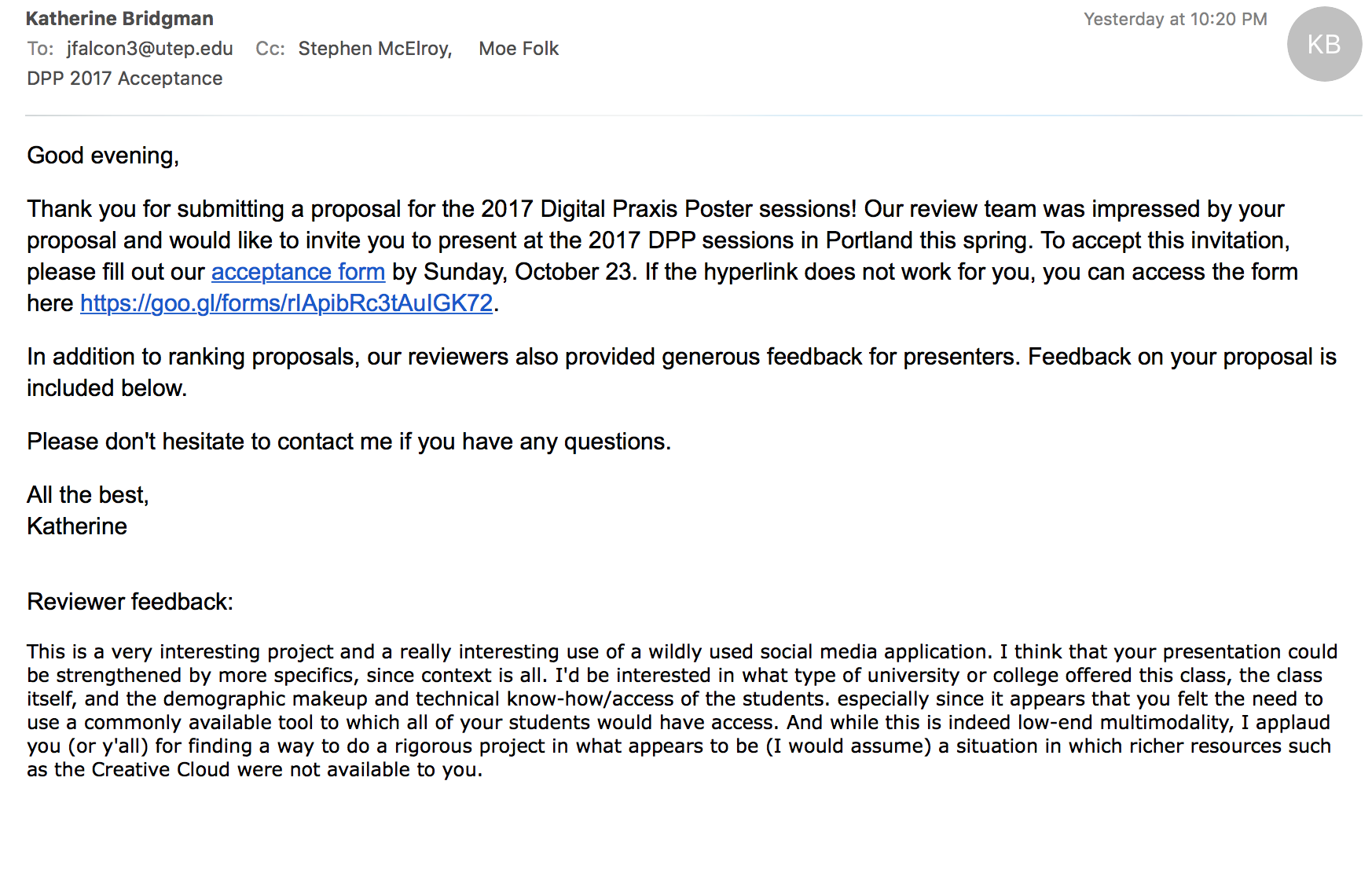The image size is (1372, 891).
Task: Select recipient jfalcon3@utep.edu address
Action: click(x=150, y=49)
